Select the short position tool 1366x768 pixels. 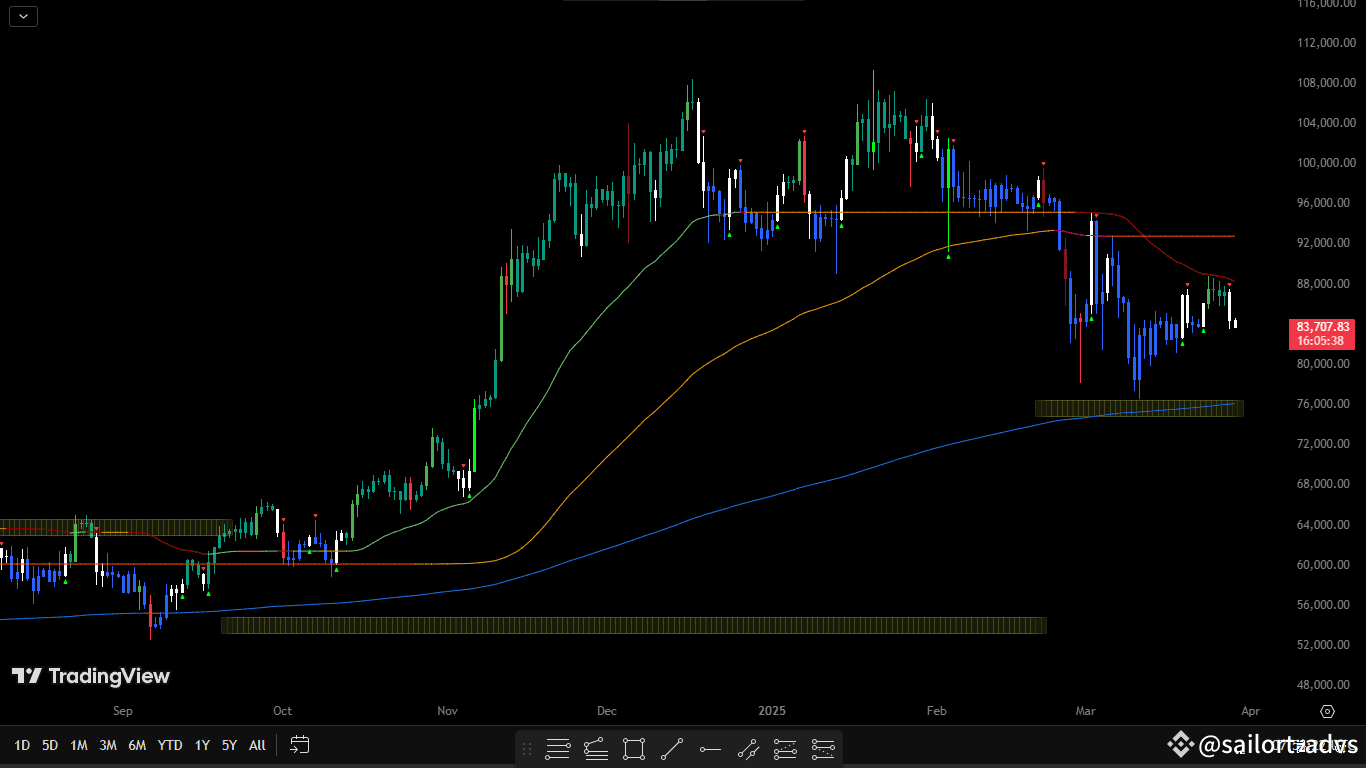point(823,748)
